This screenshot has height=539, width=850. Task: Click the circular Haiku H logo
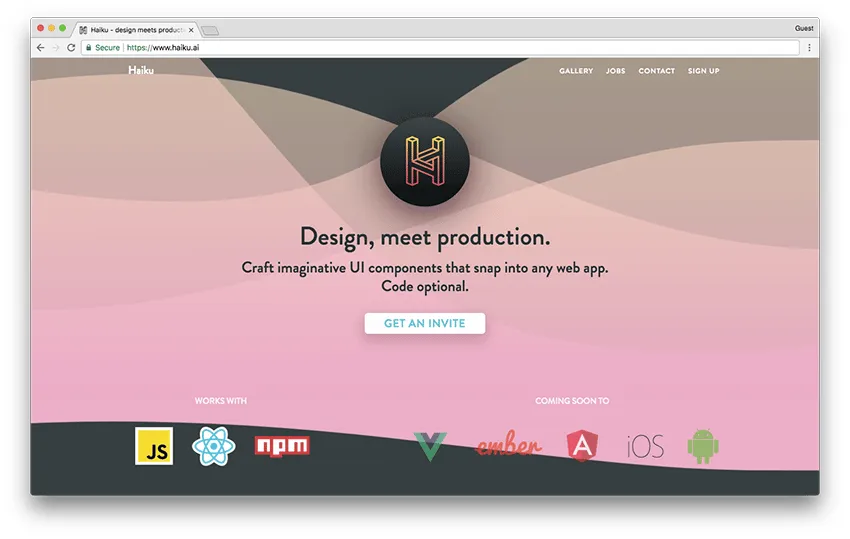pos(424,161)
